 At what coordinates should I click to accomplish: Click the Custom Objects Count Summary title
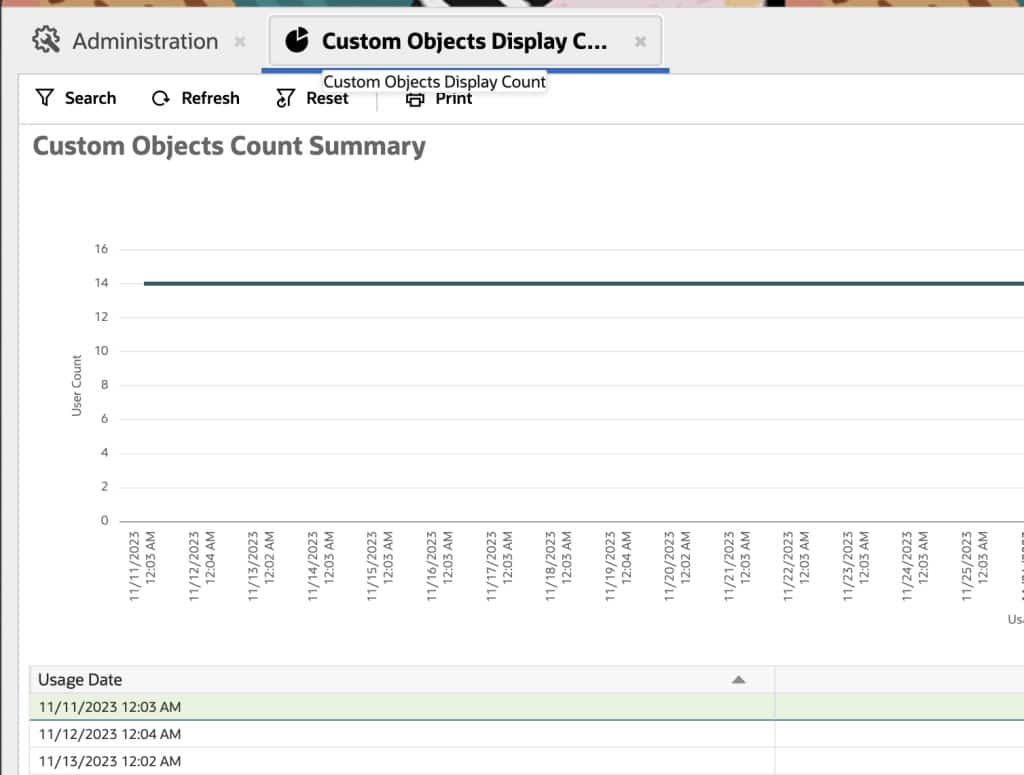[230, 145]
